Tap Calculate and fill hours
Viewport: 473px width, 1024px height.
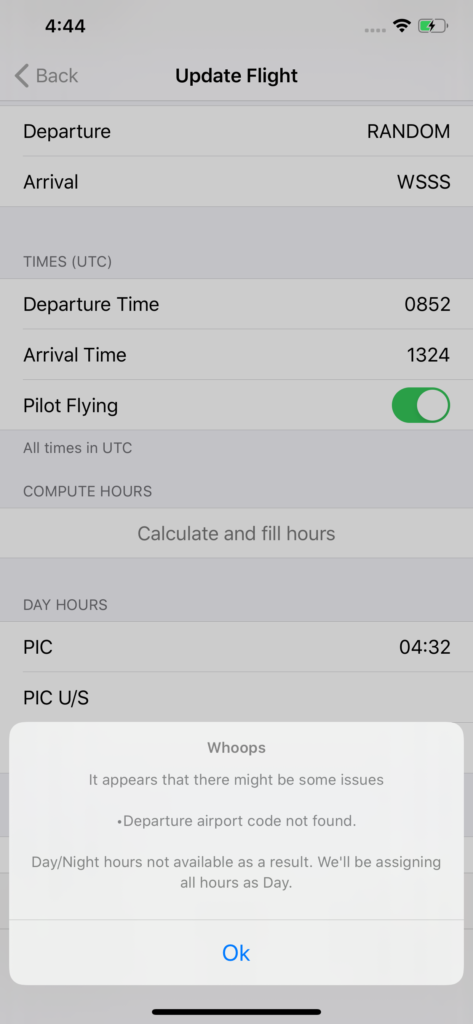pos(236,534)
